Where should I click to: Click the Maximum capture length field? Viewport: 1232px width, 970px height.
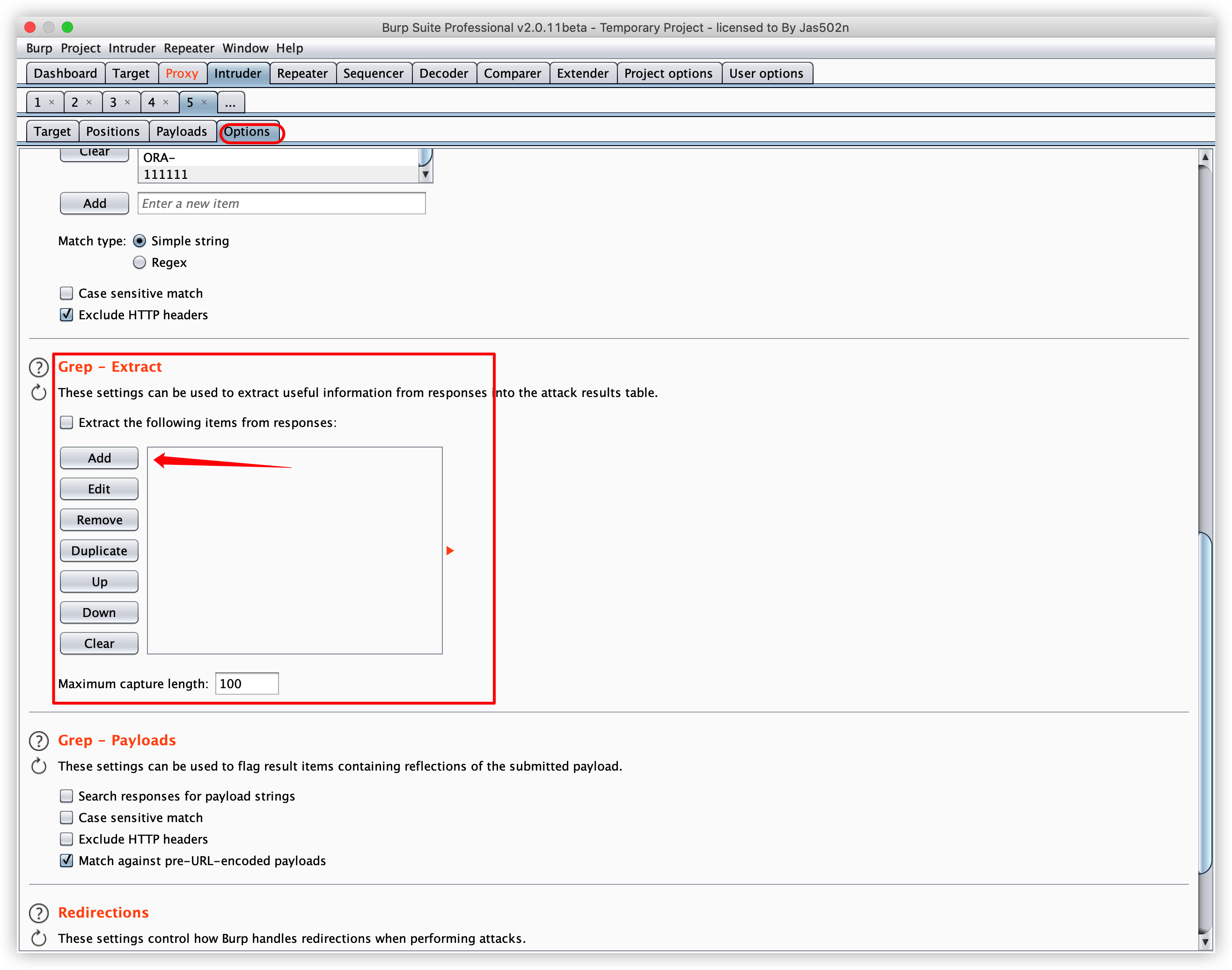[x=247, y=683]
